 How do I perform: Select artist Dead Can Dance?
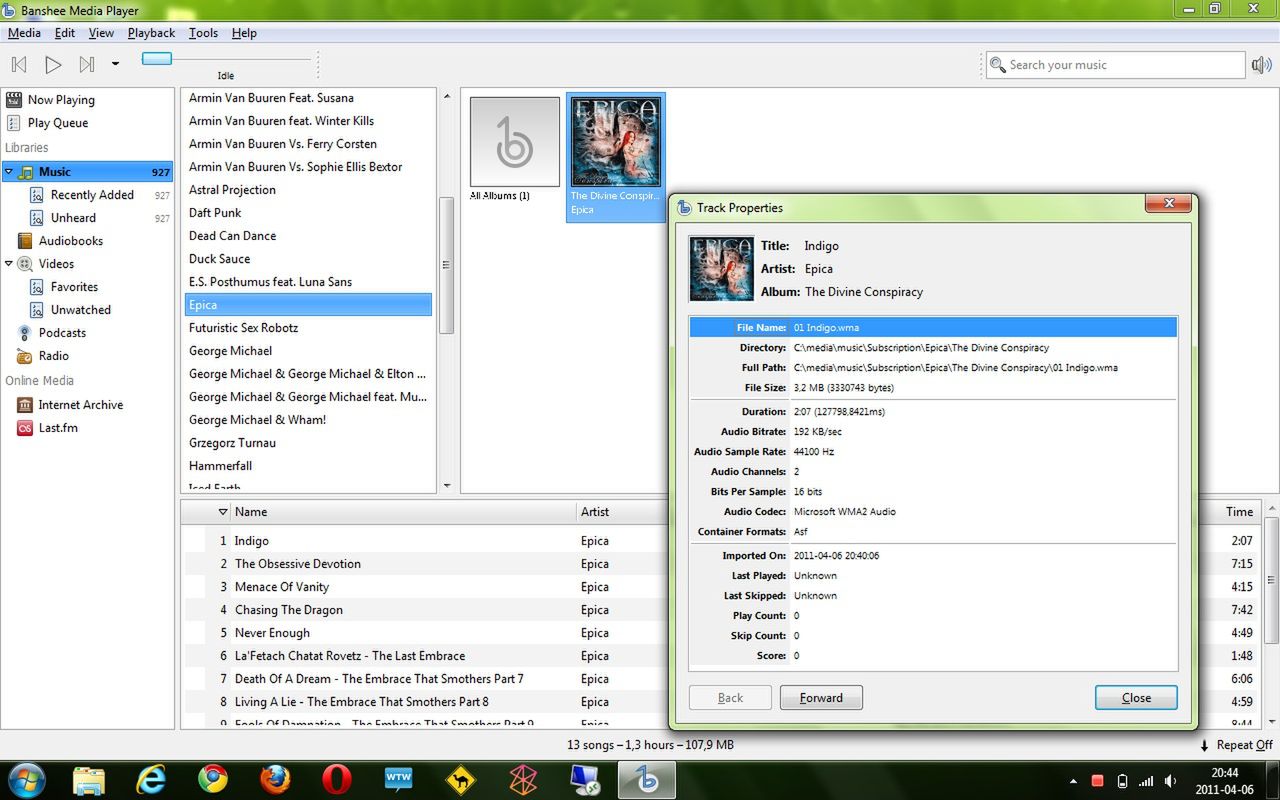309,236
